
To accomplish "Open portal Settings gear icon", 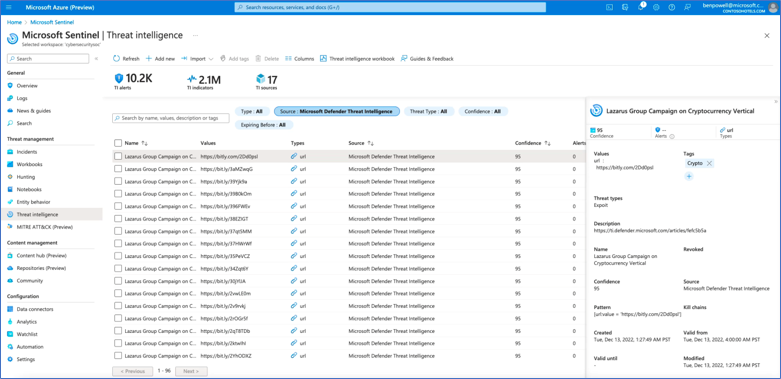I will (656, 7).
